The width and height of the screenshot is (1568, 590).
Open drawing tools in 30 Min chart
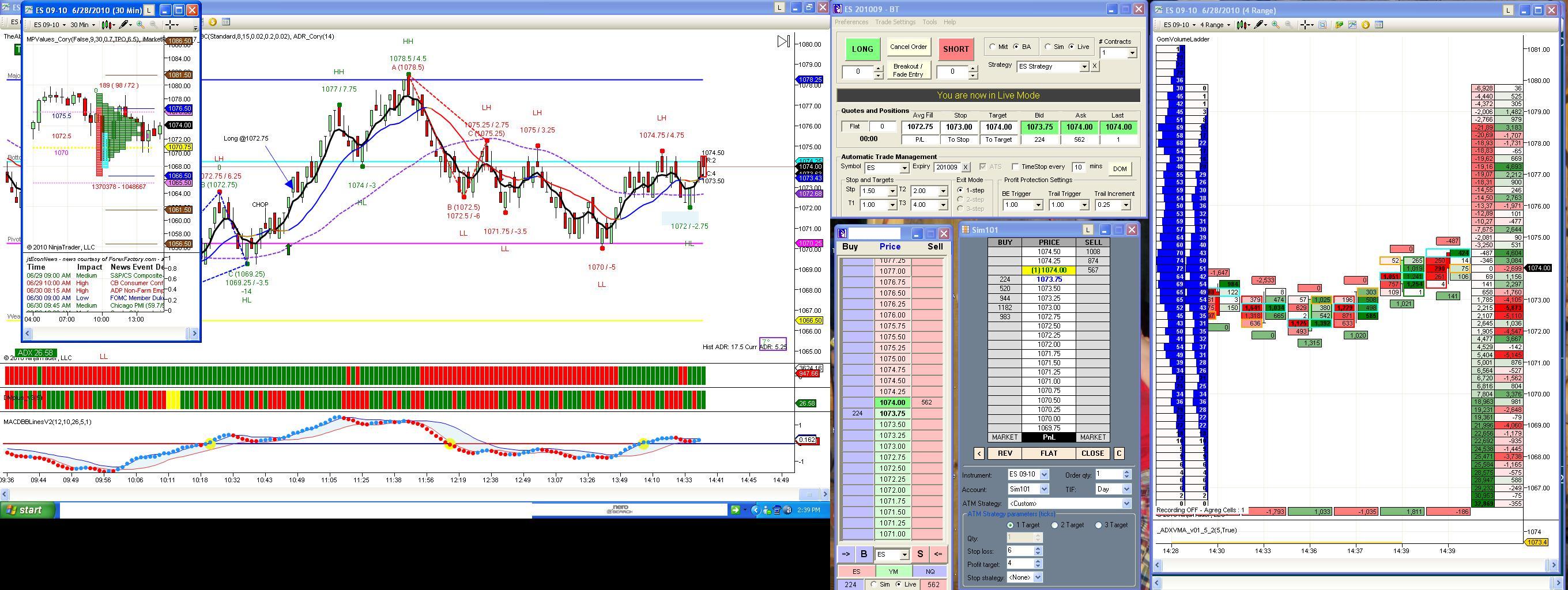click(126, 25)
